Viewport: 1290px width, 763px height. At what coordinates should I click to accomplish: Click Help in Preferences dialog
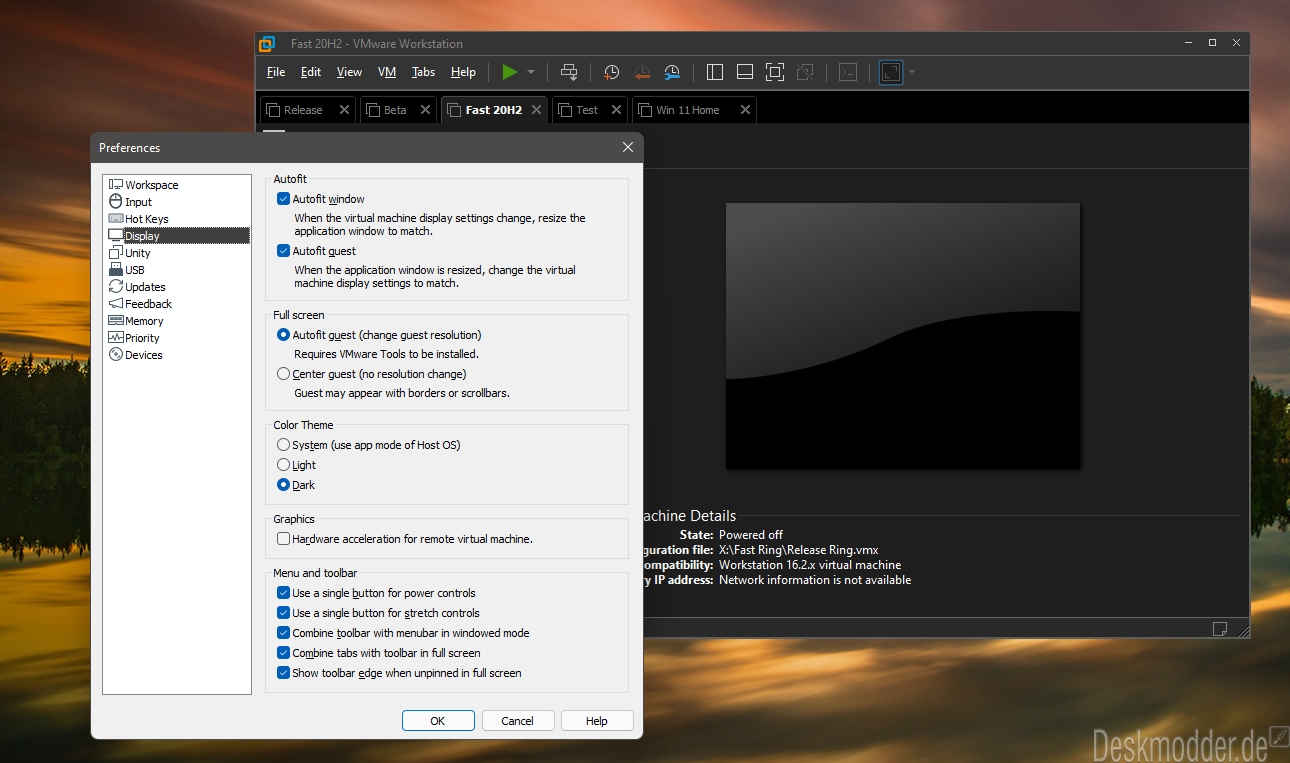597,721
